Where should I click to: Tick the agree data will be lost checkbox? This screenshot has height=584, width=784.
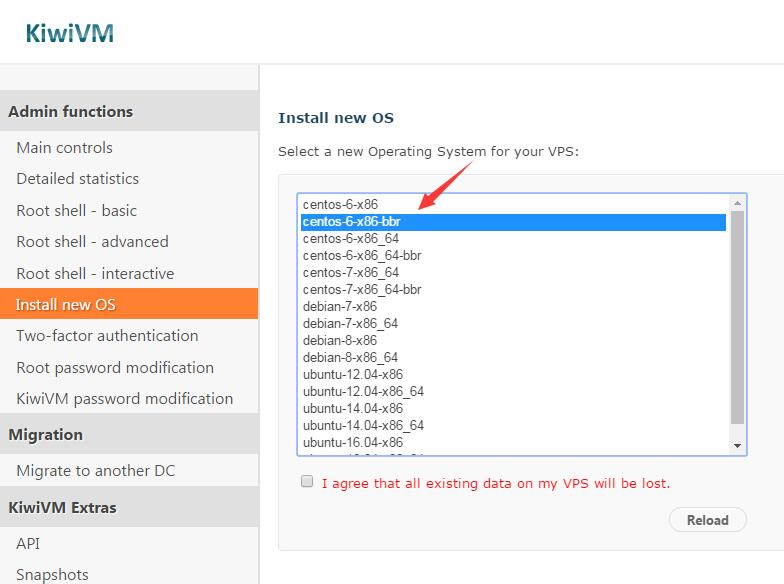307,482
